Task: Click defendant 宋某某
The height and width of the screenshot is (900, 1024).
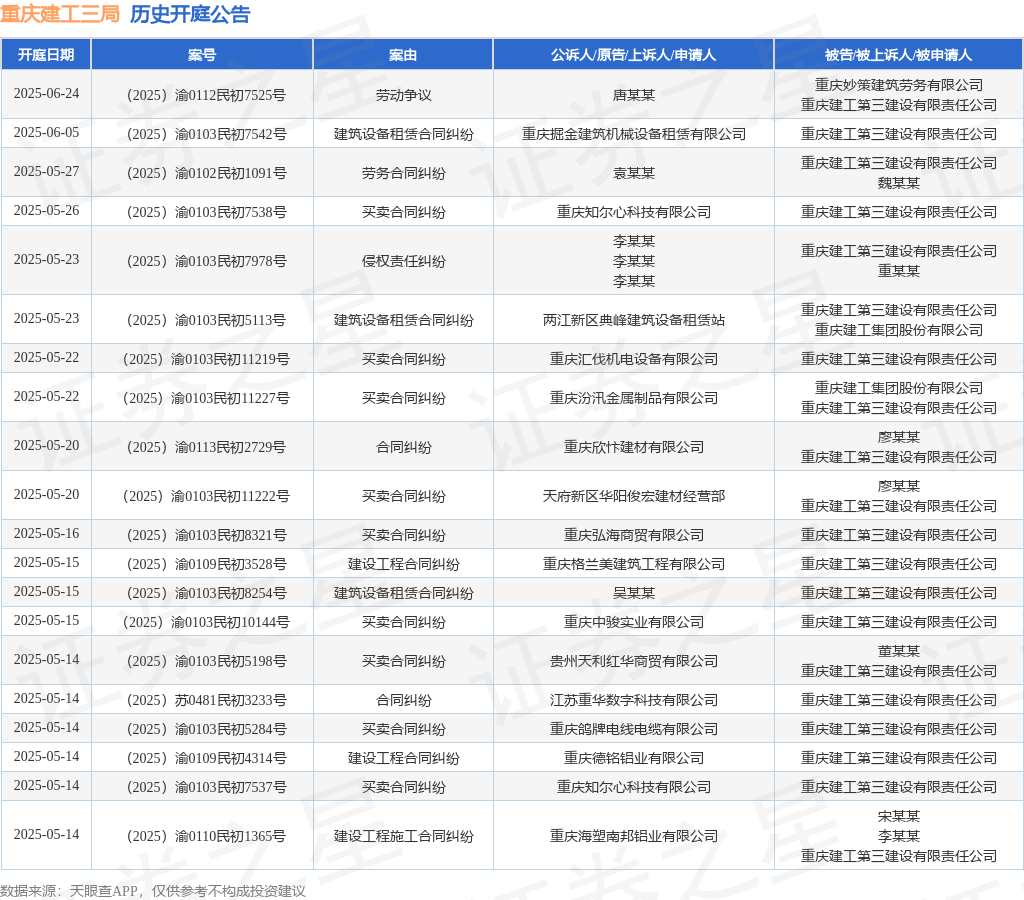Action: coord(899,816)
